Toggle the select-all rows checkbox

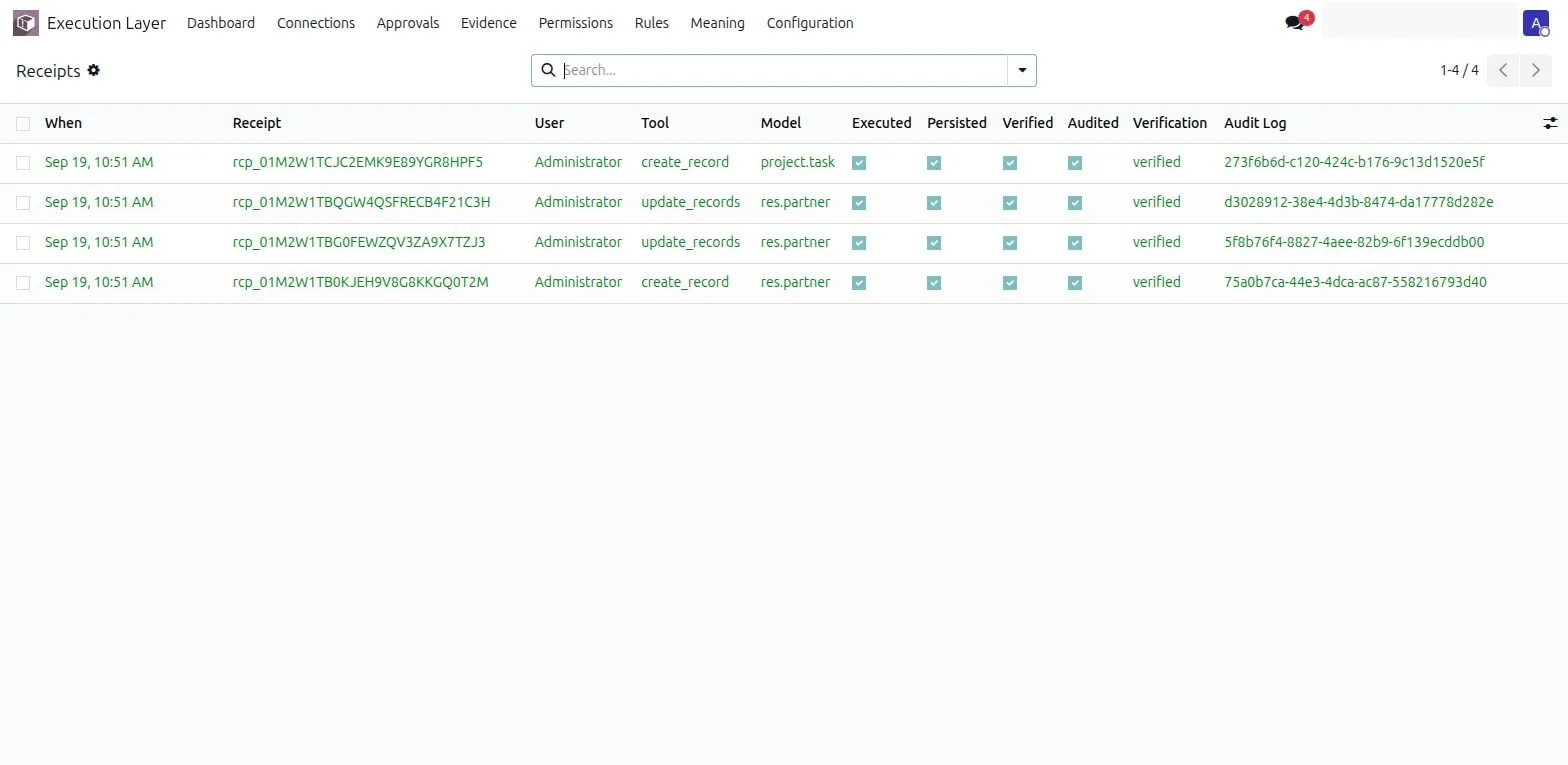23,123
